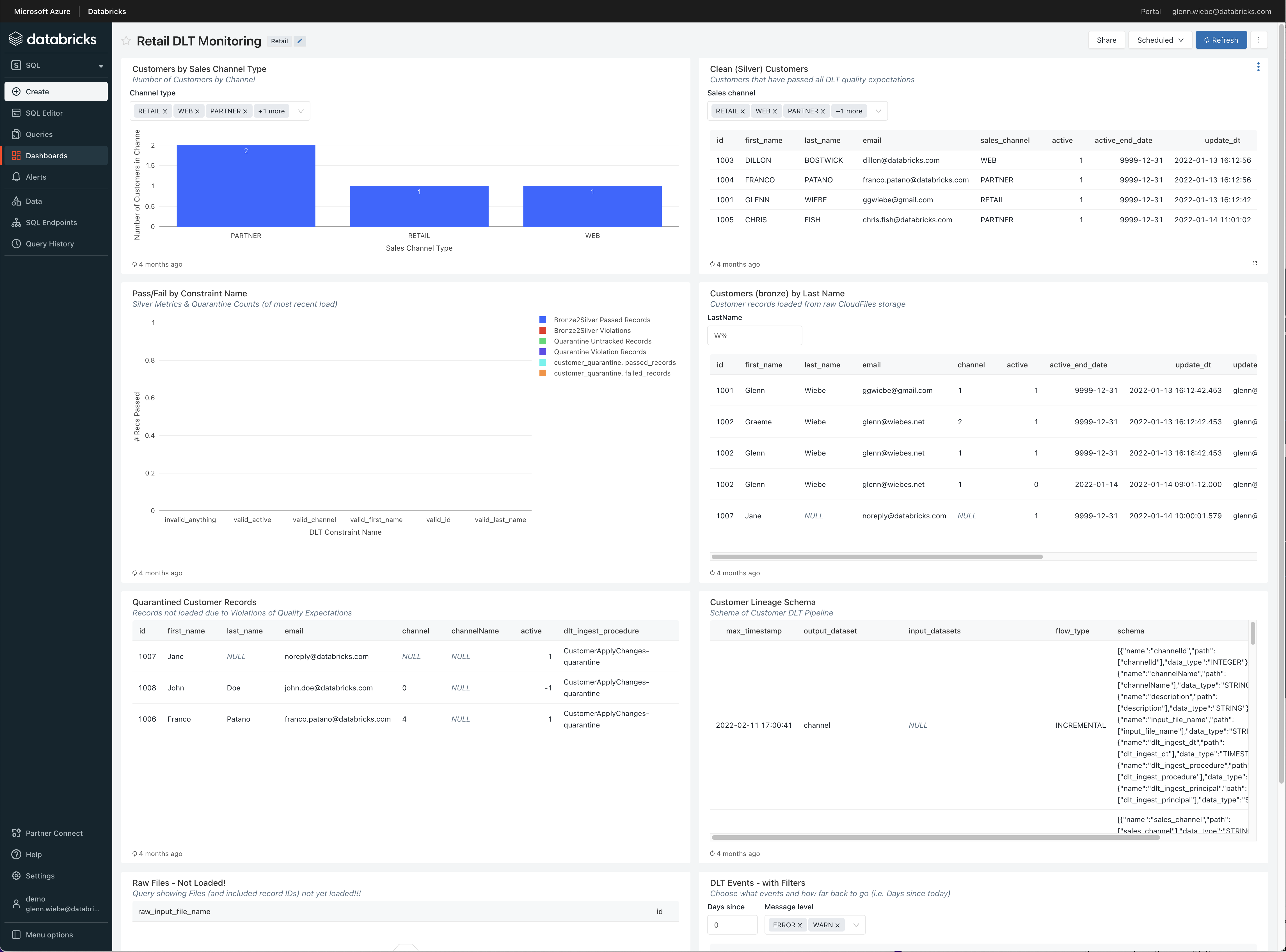Open Query History in the sidebar
1286x952 pixels.
click(x=50, y=244)
